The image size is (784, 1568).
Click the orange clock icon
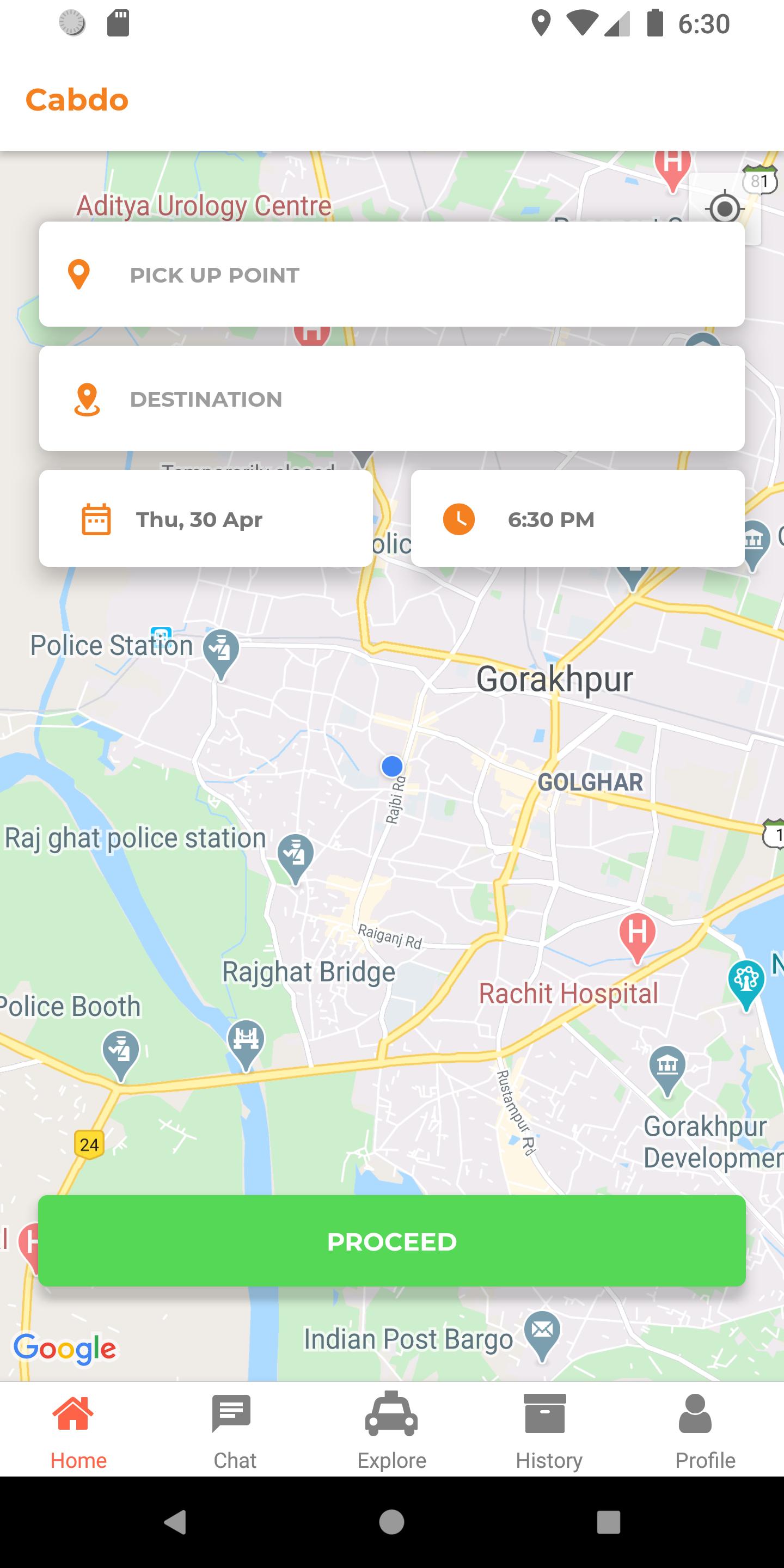coord(459,519)
